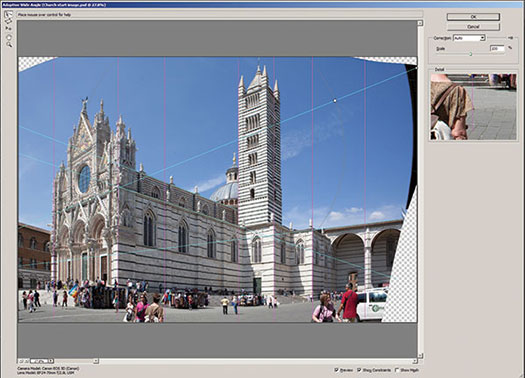Select the Constraint tool

pyautogui.click(x=8, y=14)
